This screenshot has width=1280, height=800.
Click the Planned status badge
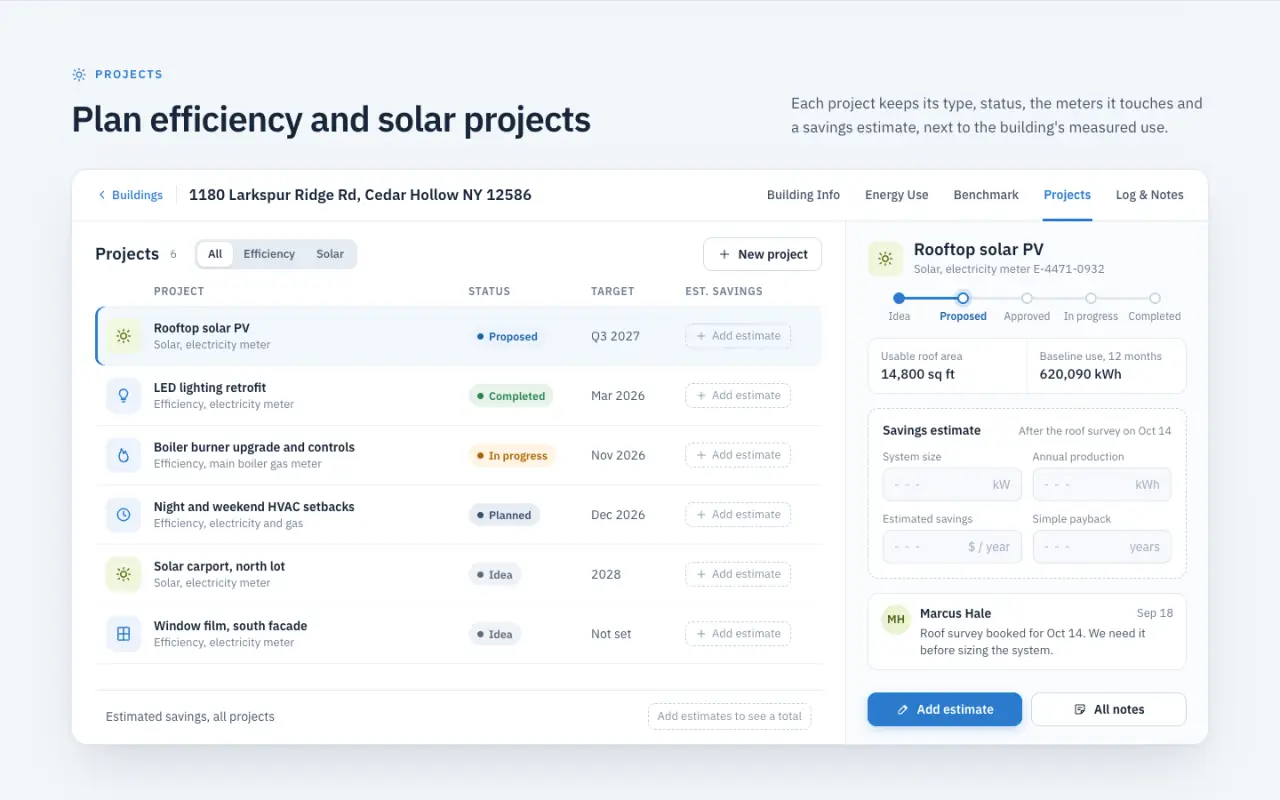tap(505, 515)
